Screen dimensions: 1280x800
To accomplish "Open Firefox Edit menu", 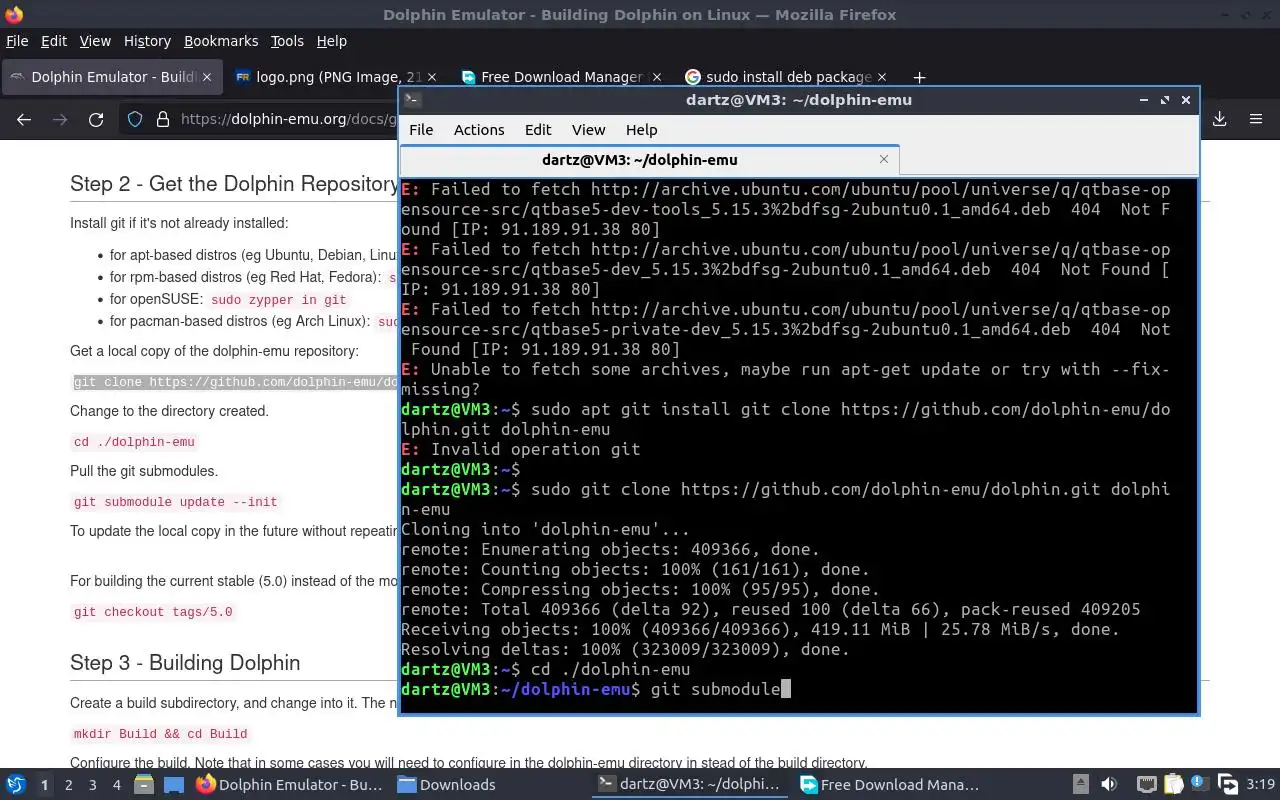I will [x=53, y=41].
